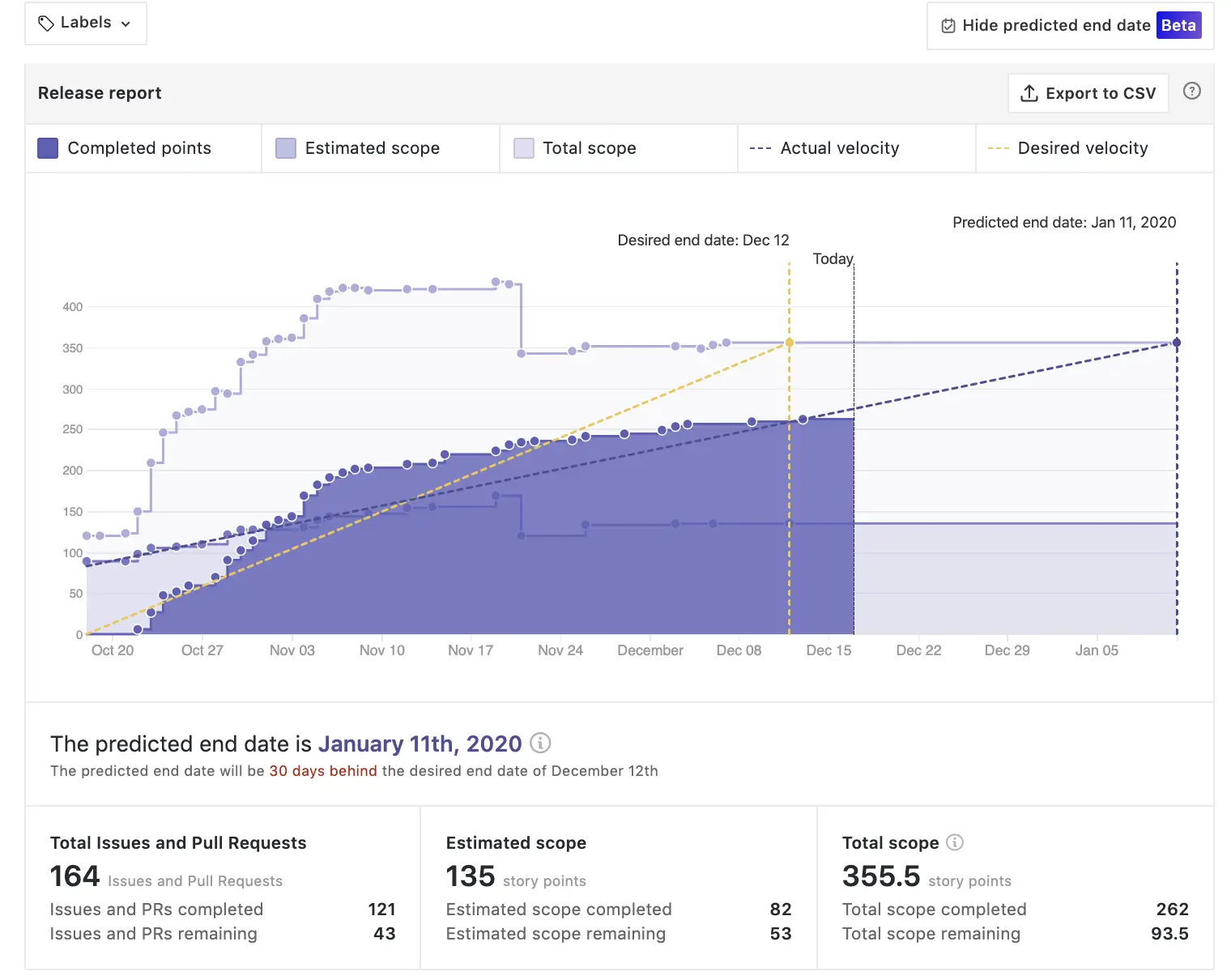Click the yellow desired end date marker
Viewport: 1231px width, 980px height.
click(790, 343)
